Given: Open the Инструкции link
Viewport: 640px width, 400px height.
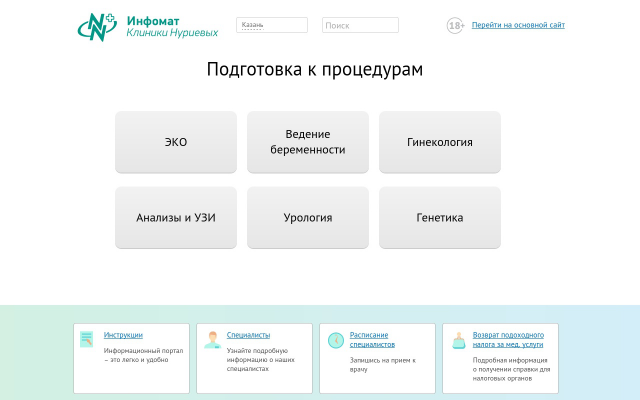Looking at the screenshot, I should pos(123,335).
